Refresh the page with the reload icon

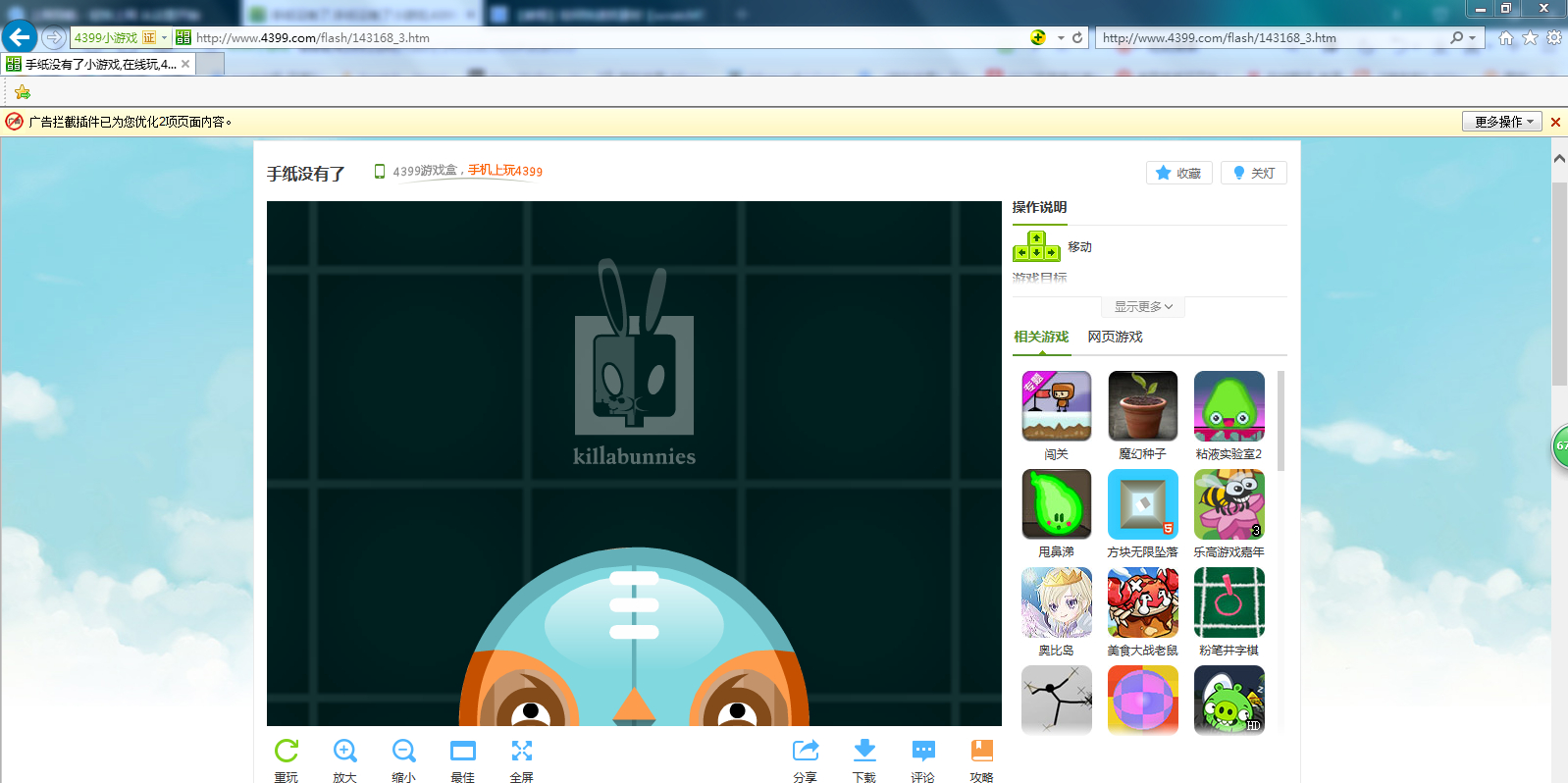coord(1077,37)
